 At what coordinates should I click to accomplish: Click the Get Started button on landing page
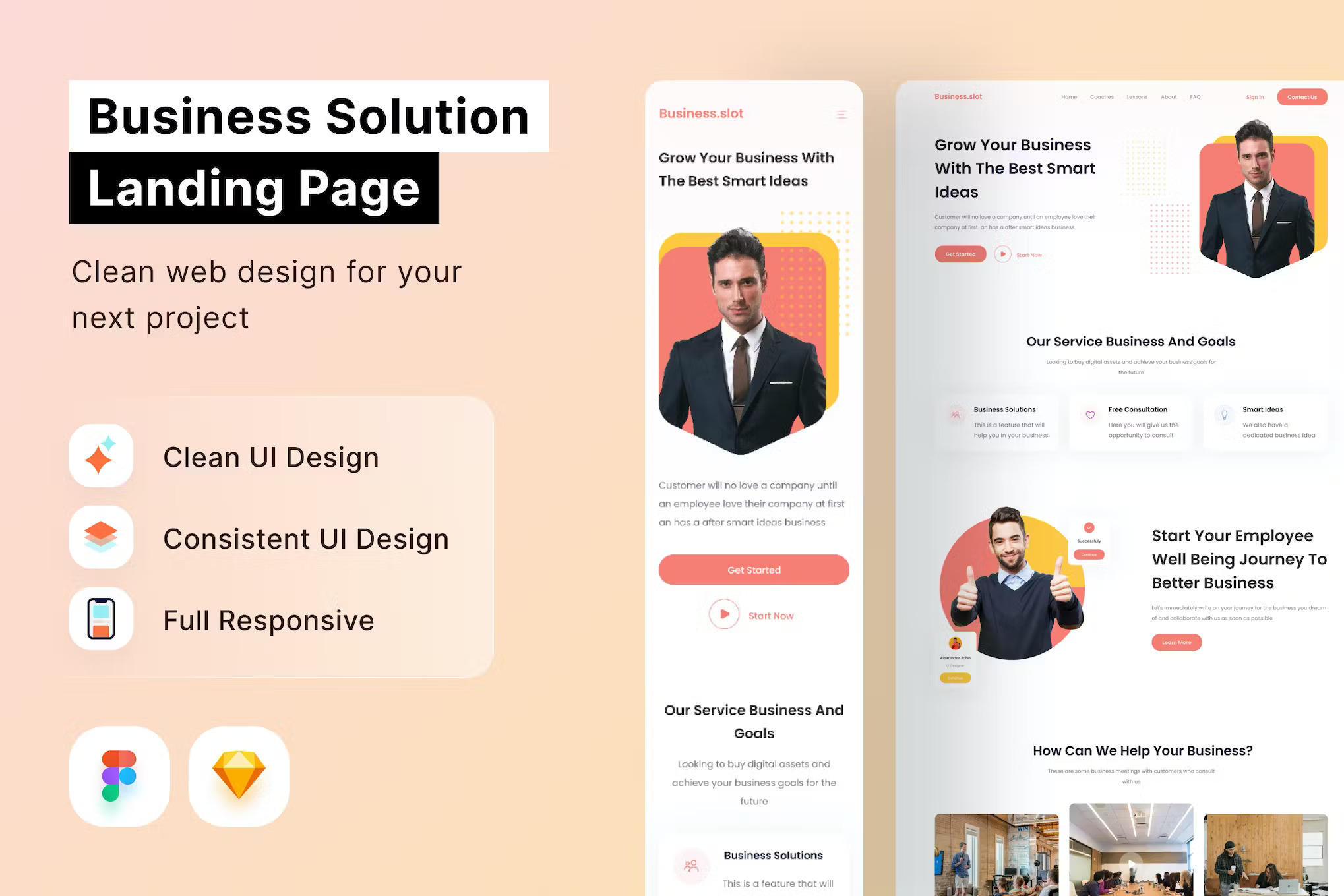coord(753,570)
